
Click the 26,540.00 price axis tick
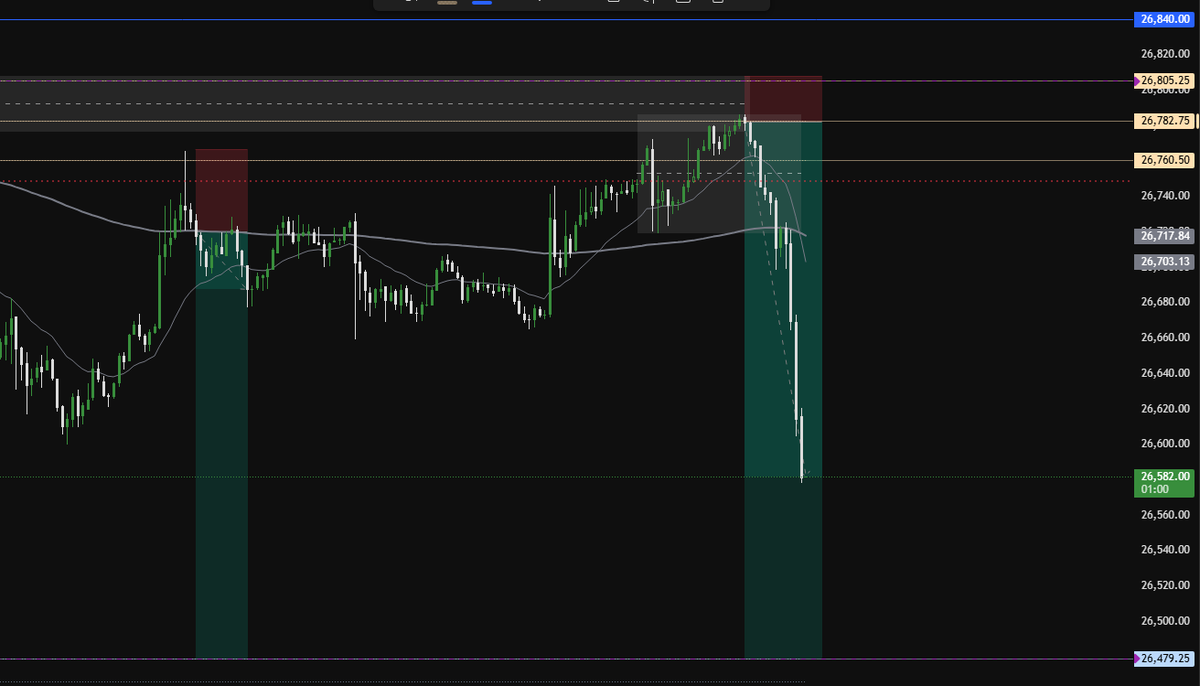click(1165, 550)
